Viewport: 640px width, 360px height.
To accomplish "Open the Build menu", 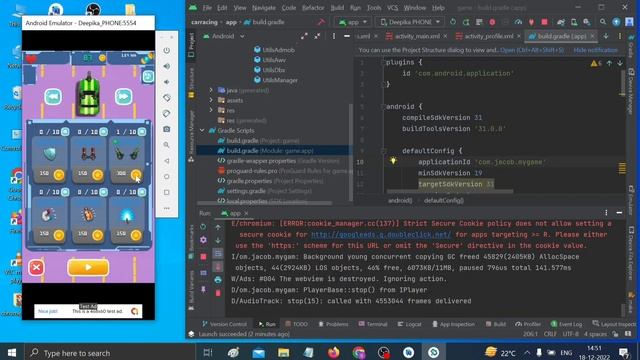I will [x=337, y=8].
